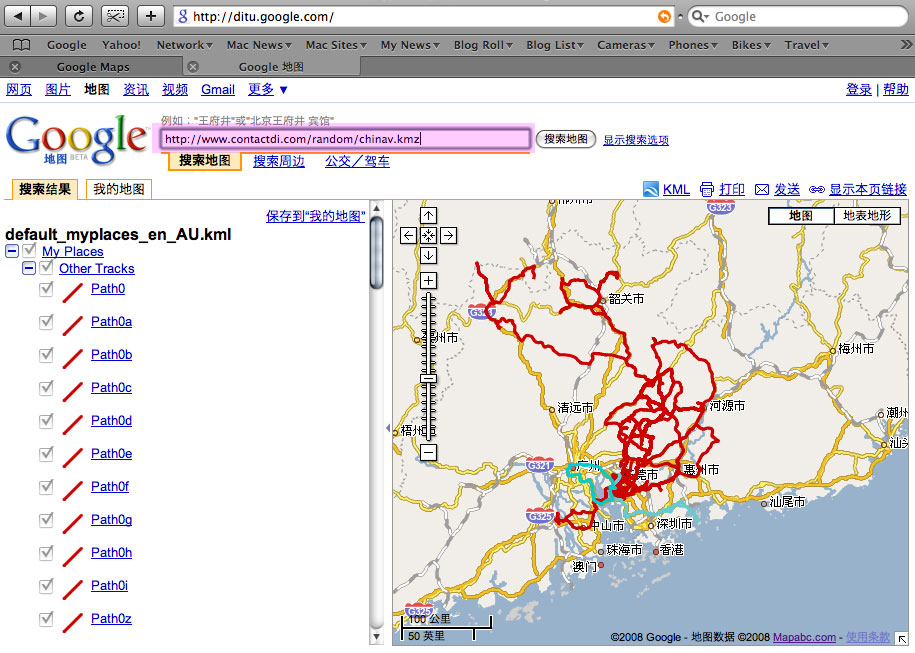Switch to 搜索周边 search mode

tap(279, 161)
